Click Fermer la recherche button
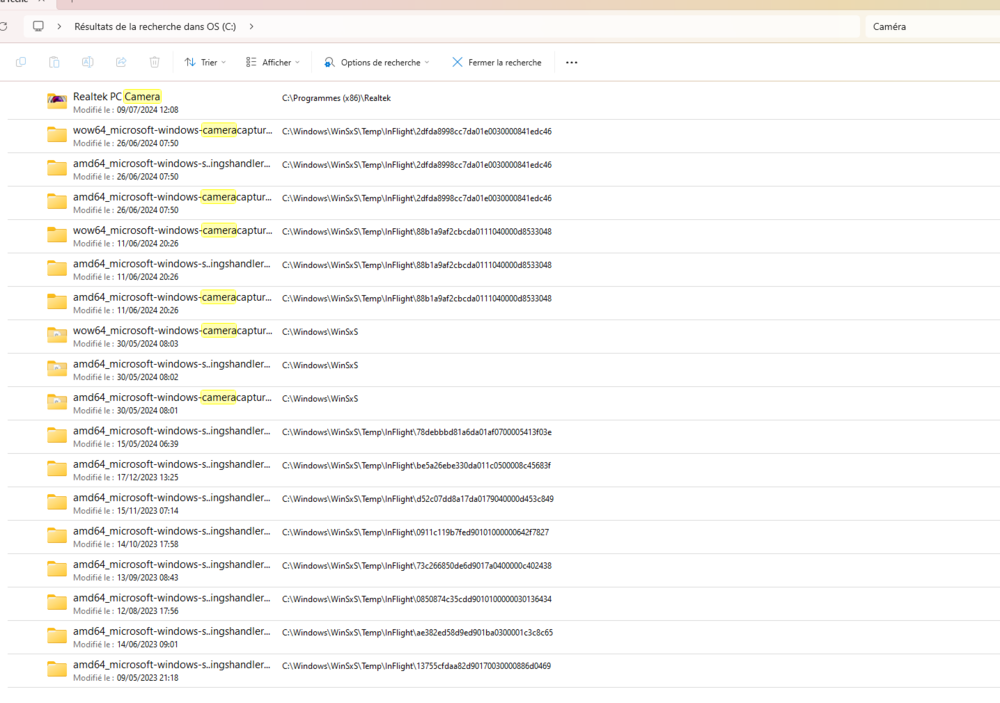 click(x=497, y=62)
